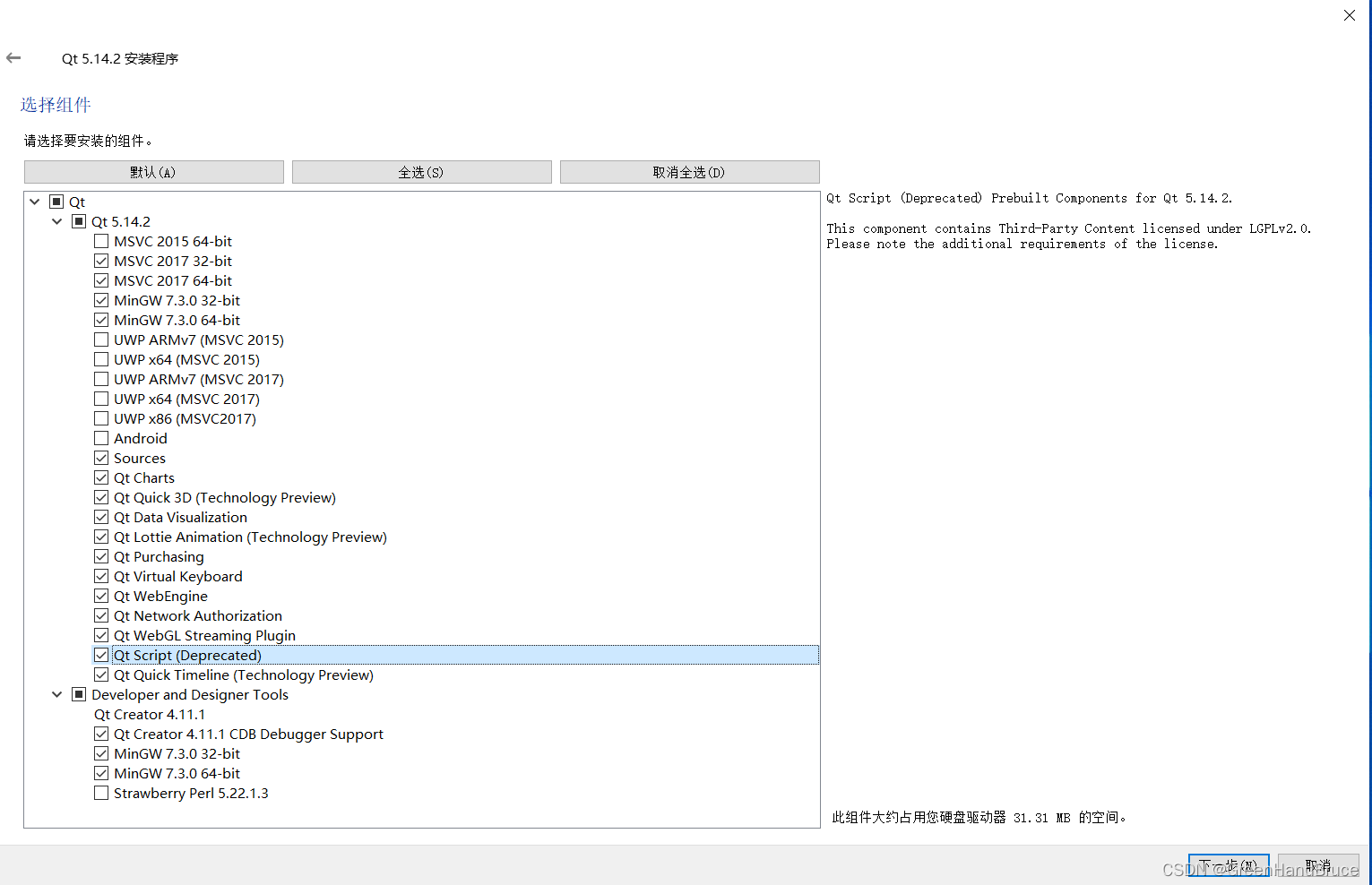Enable UWP ARMv7 (MSVC 2015) checkbox
The height and width of the screenshot is (885, 1372).
point(101,339)
